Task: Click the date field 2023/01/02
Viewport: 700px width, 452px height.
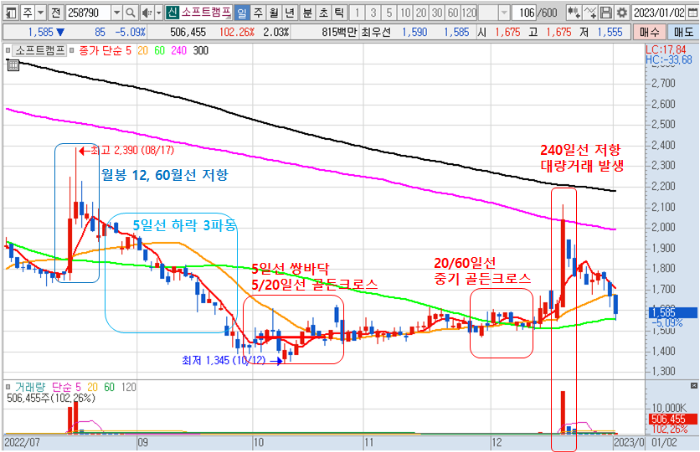Action: [x=659, y=13]
